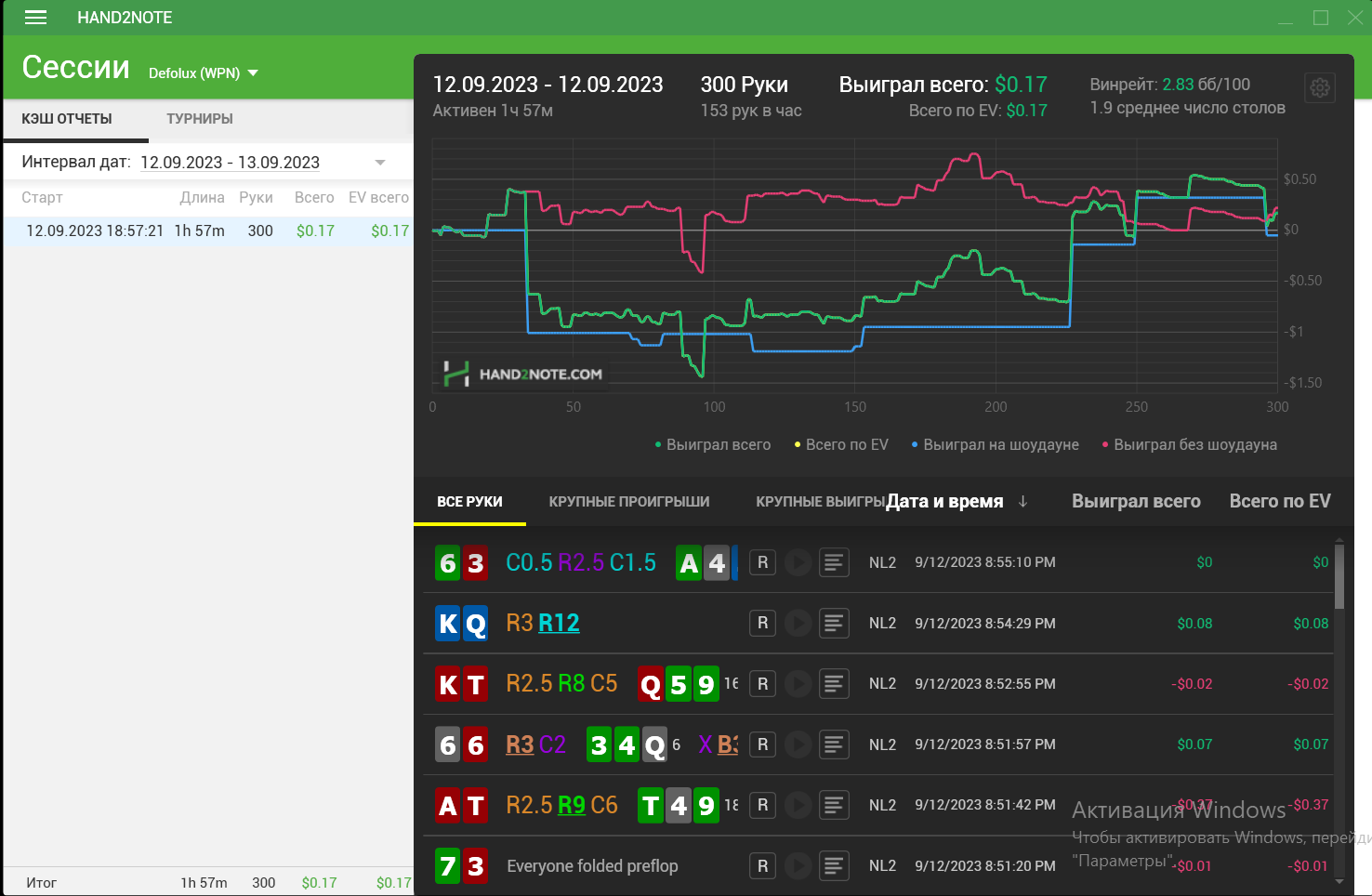Image resolution: width=1372 pixels, height=896 pixels.
Task: Click the -$0.02 won value of KT hand
Action: pyautogui.click(x=1192, y=684)
